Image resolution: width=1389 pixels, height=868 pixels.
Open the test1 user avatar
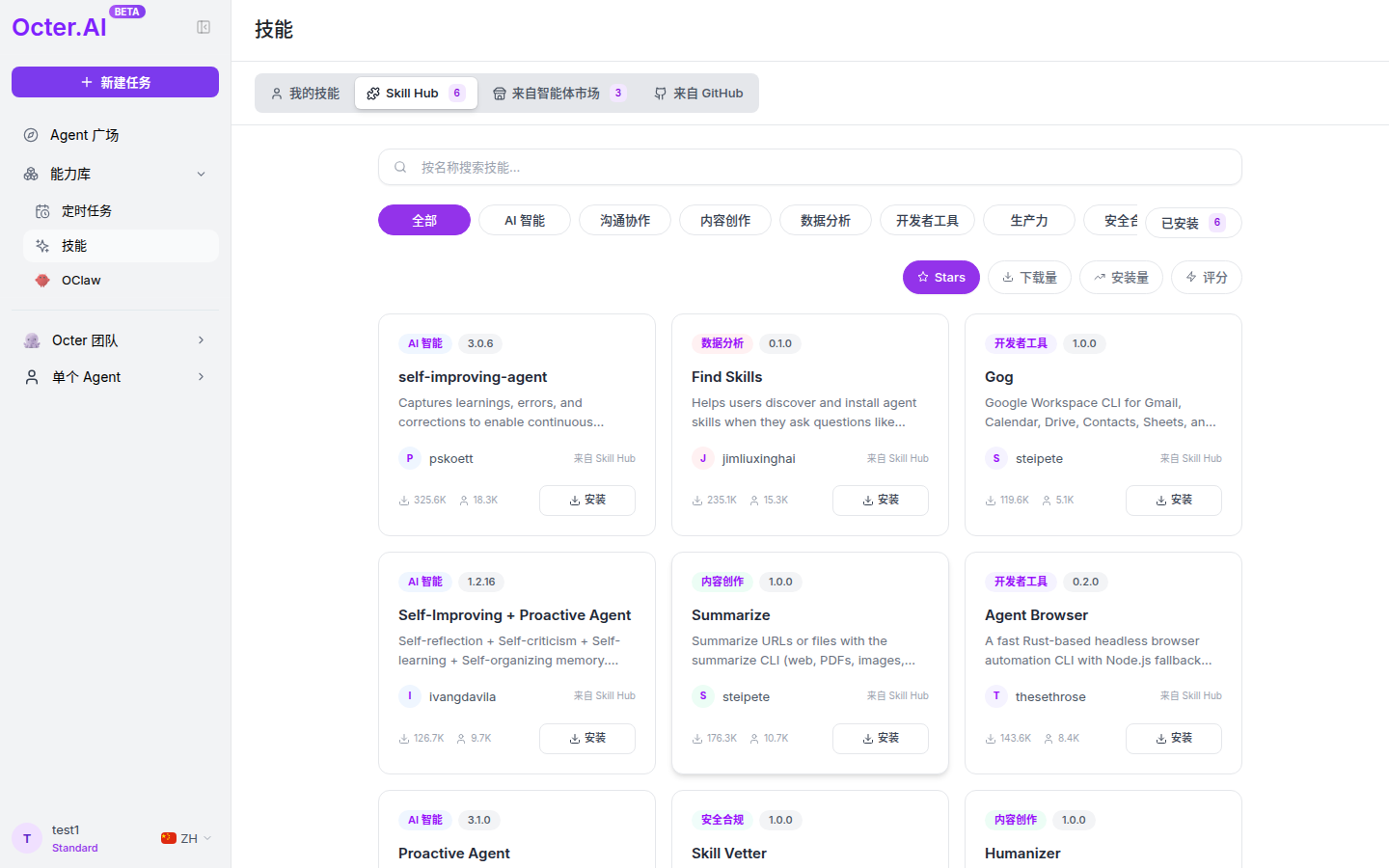[x=27, y=838]
